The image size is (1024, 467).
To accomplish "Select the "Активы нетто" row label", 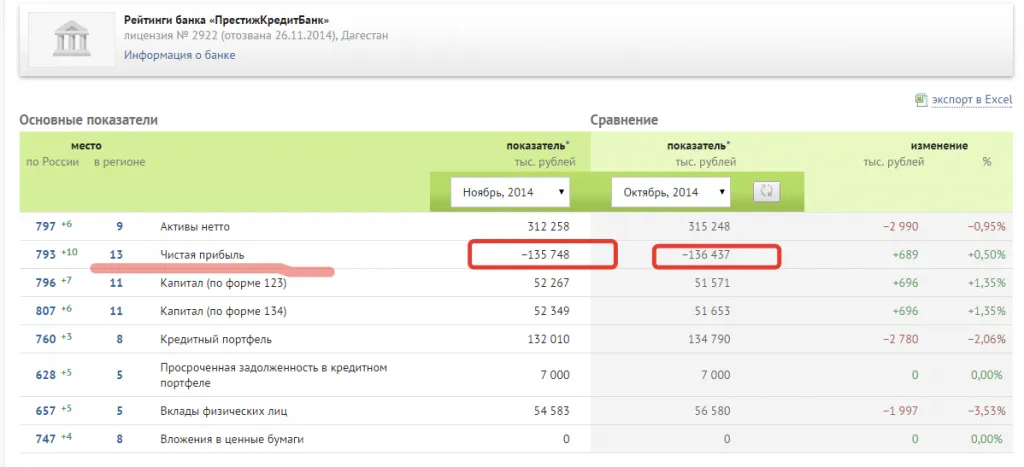I will (195, 227).
